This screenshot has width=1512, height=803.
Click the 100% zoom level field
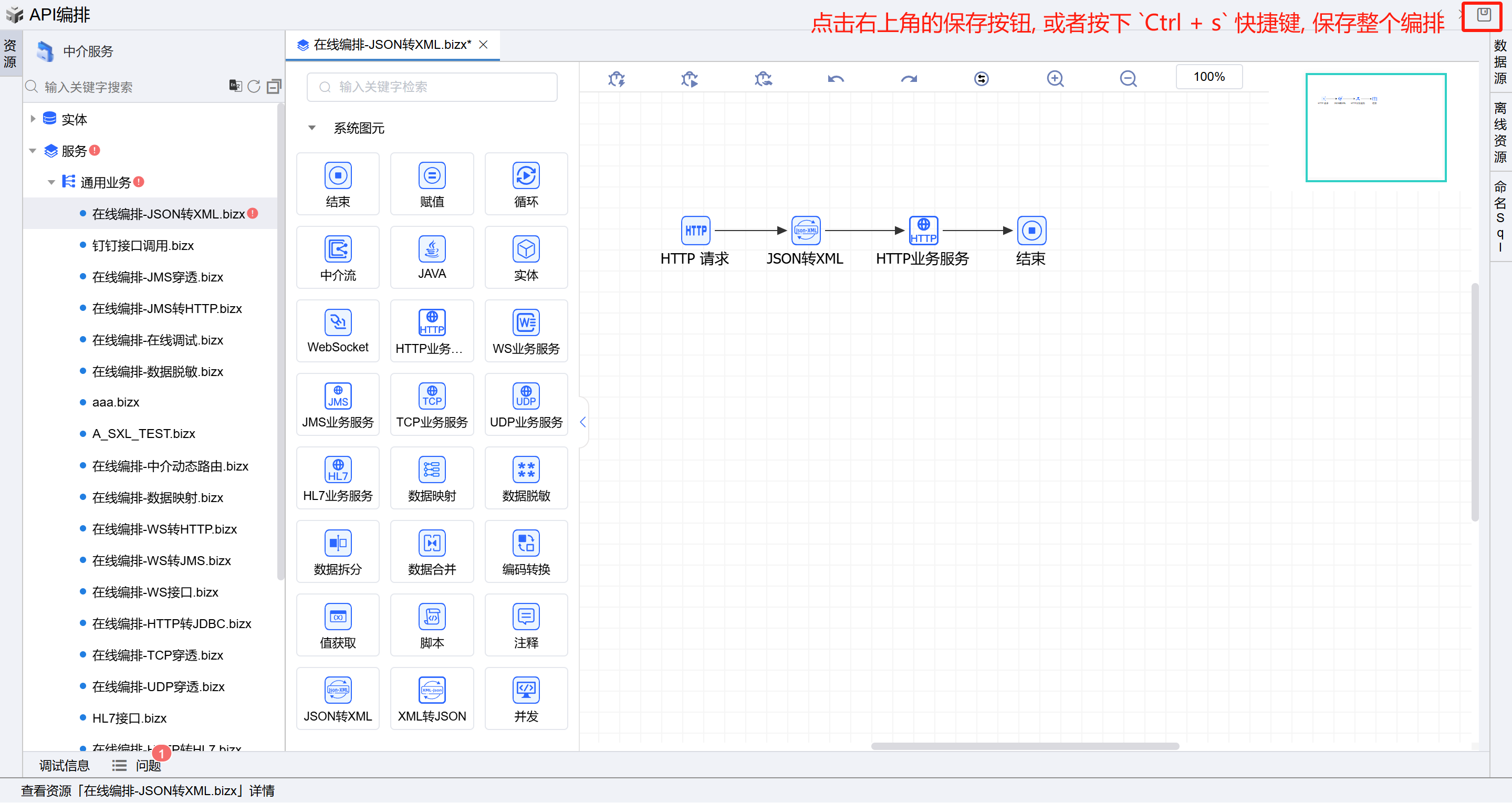tap(1208, 77)
